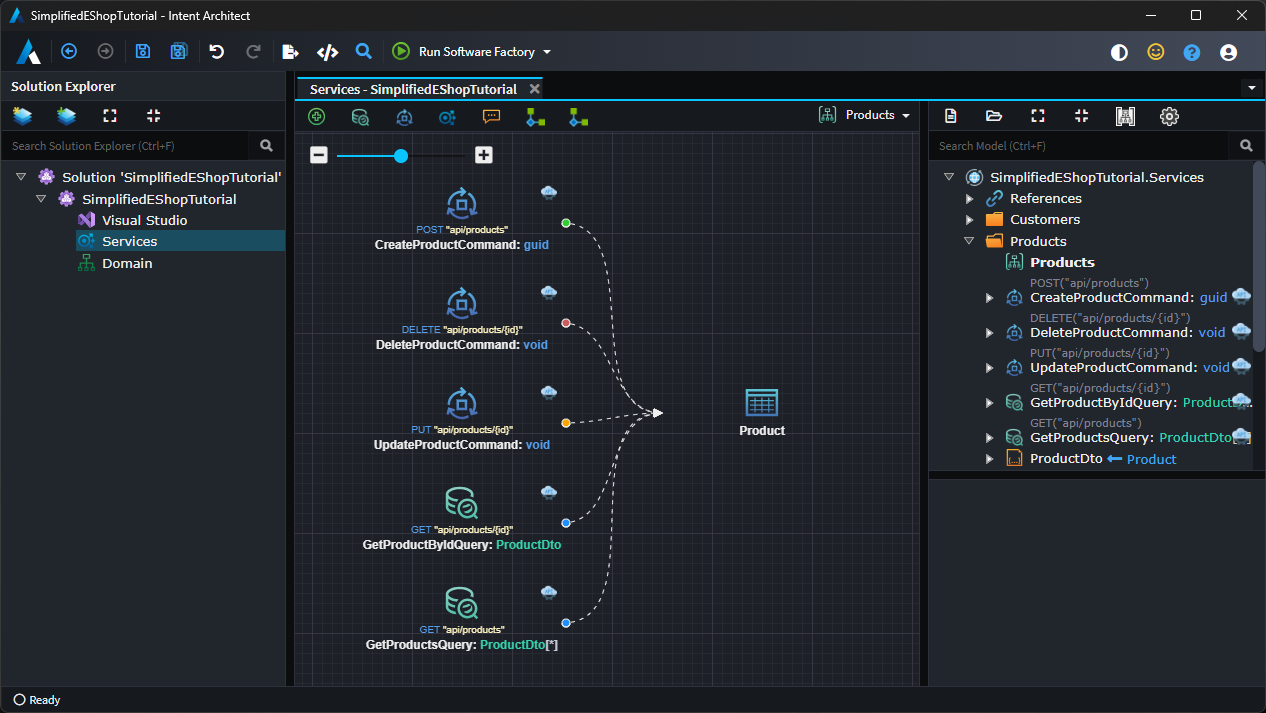The width and height of the screenshot is (1266, 713).
Task: Collapse all nodes in Solution Explorer
Action: (153, 116)
